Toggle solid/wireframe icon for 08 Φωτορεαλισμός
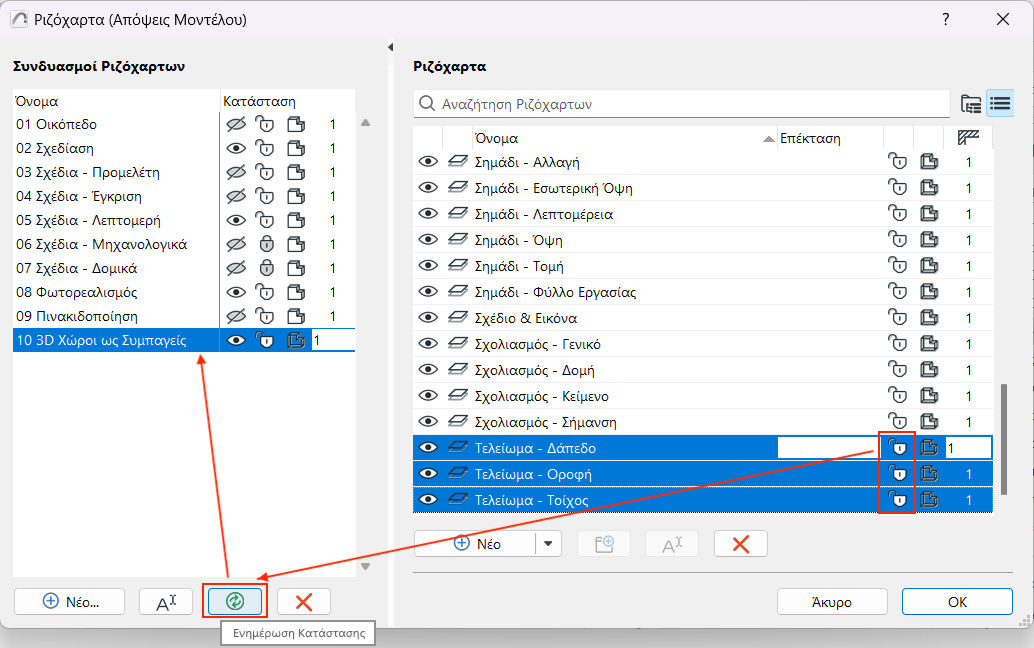The width and height of the screenshot is (1034, 648). point(296,292)
